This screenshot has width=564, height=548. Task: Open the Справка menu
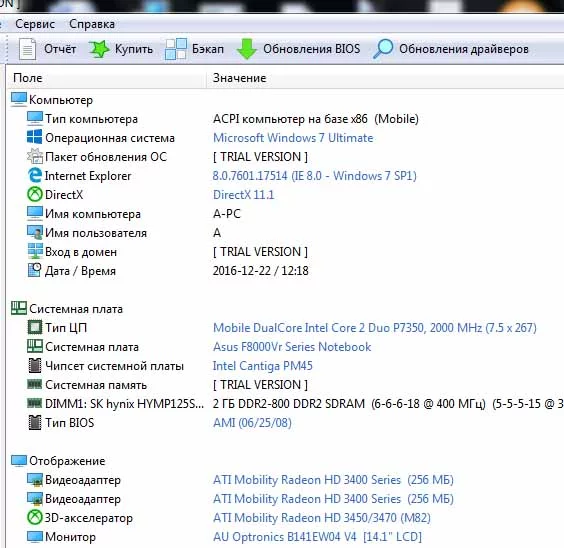pos(92,24)
